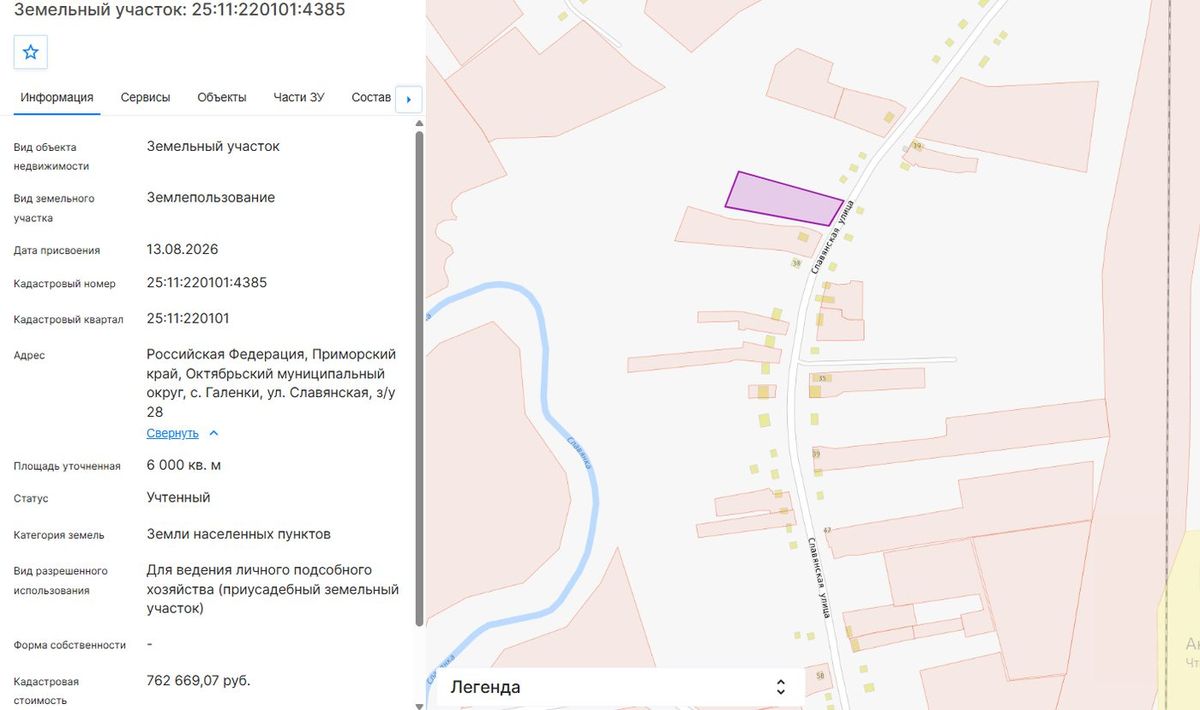Select the Части ЗУ tab
Viewport: 1200px width, 710px height.
coord(299,98)
